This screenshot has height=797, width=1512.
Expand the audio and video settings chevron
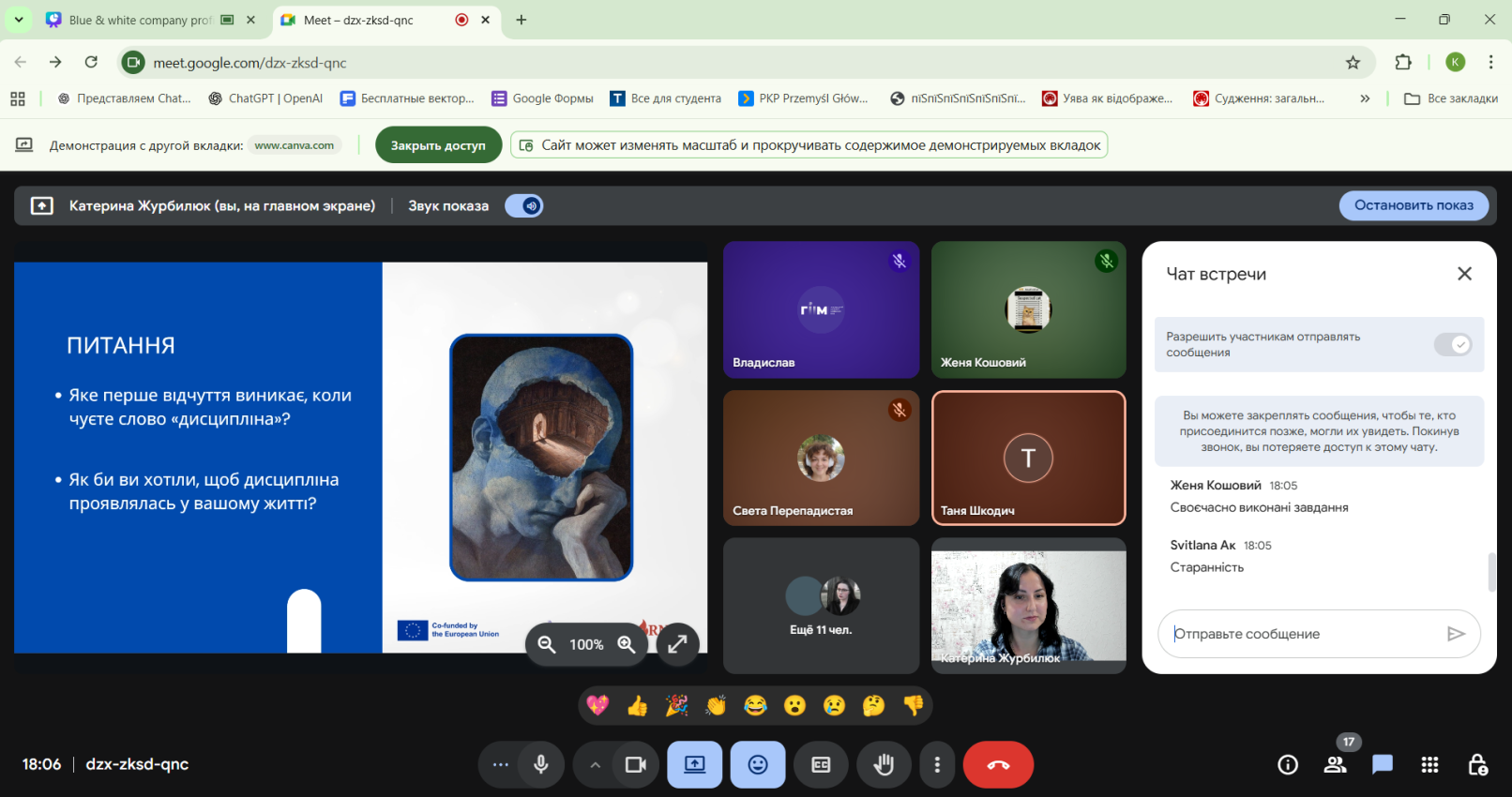[595, 765]
